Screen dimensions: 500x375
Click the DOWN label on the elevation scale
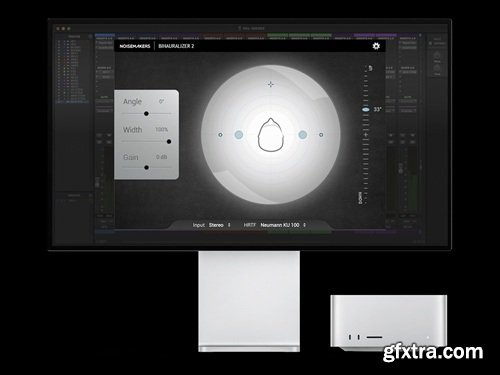[x=360, y=198]
